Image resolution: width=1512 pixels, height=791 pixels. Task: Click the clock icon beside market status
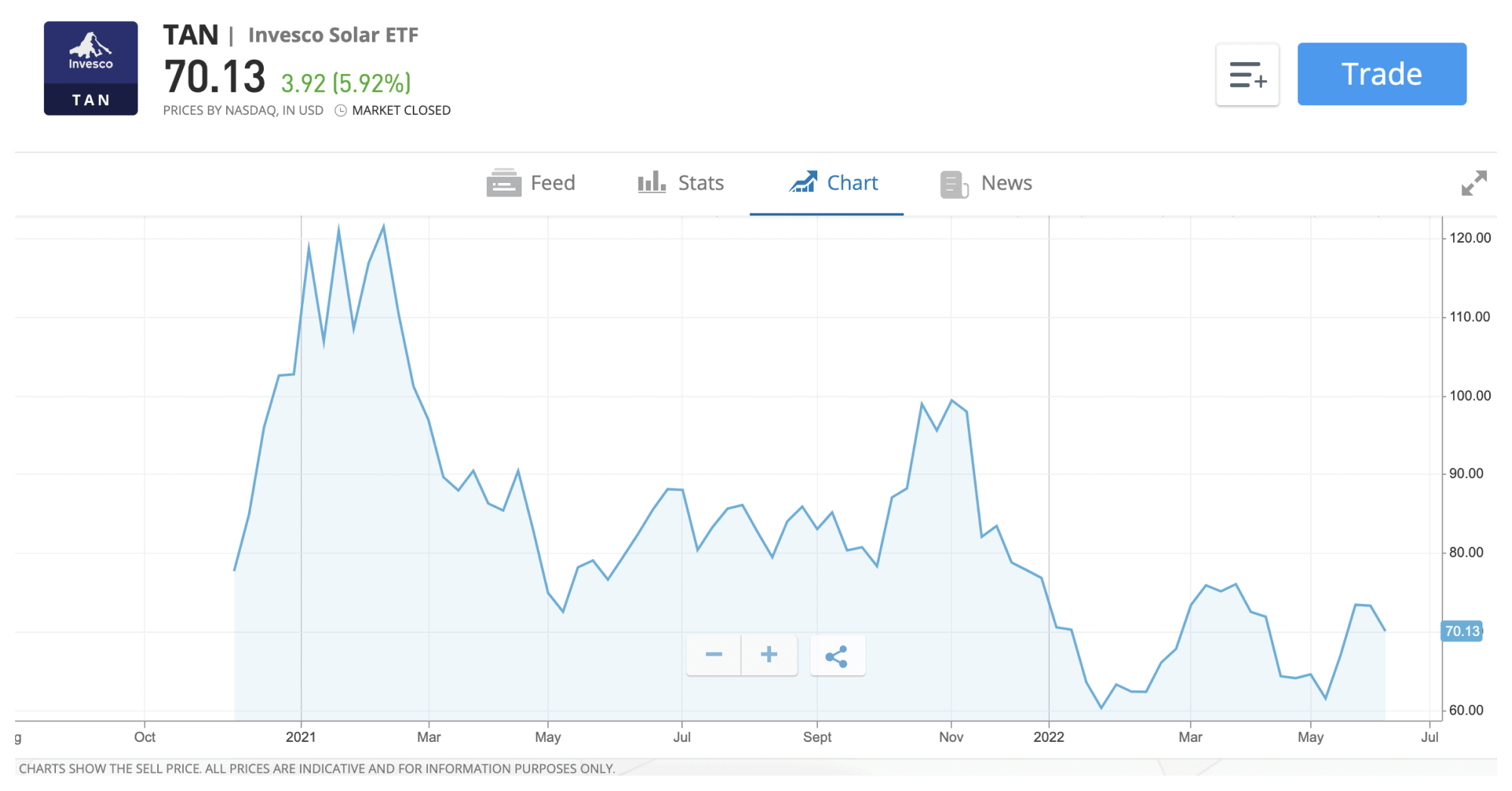click(x=341, y=110)
